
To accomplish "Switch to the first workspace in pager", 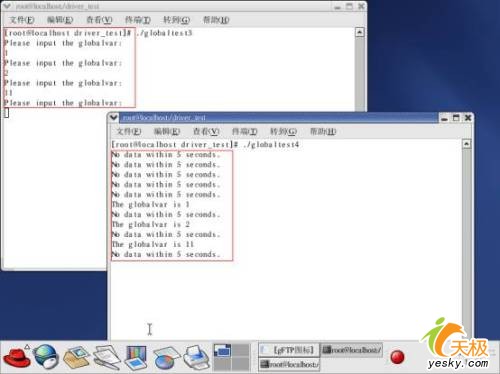I will (x=222, y=350).
